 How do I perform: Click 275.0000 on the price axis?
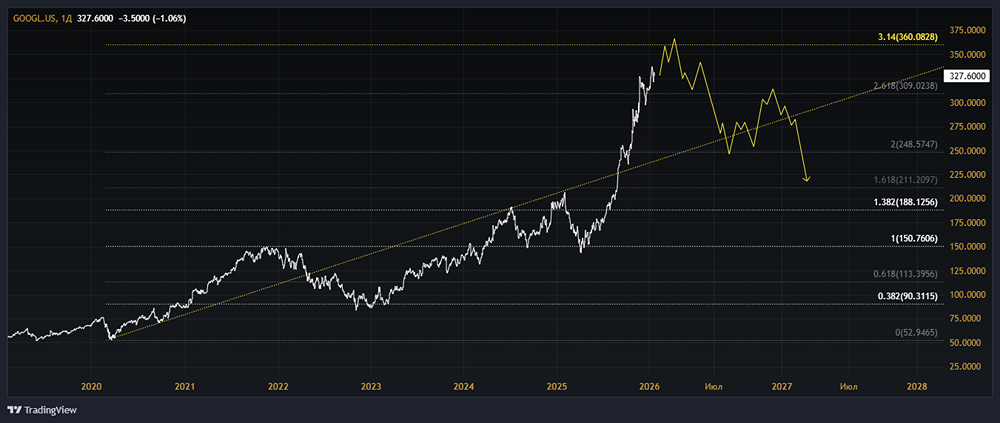(x=965, y=127)
